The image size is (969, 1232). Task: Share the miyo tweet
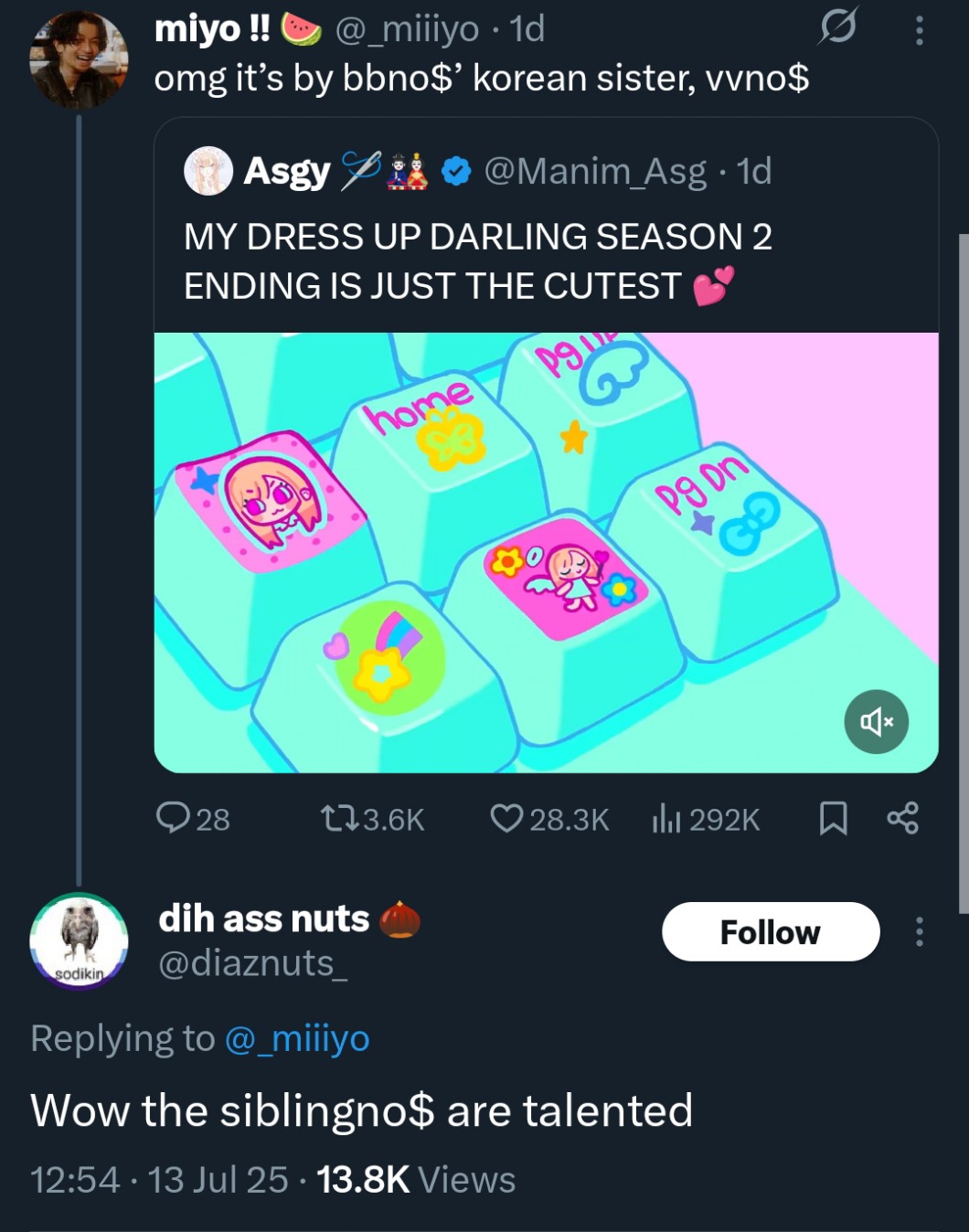(902, 818)
